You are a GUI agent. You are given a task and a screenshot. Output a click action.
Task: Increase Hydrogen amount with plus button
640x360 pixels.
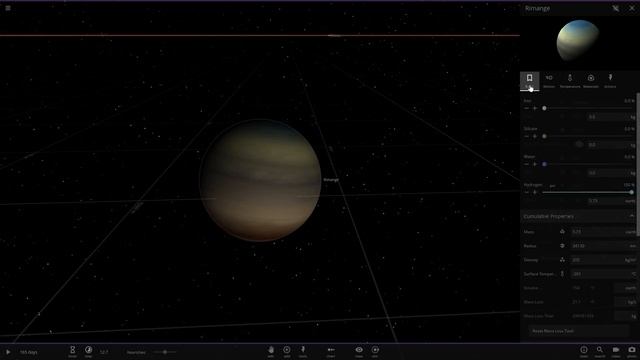[535, 192]
